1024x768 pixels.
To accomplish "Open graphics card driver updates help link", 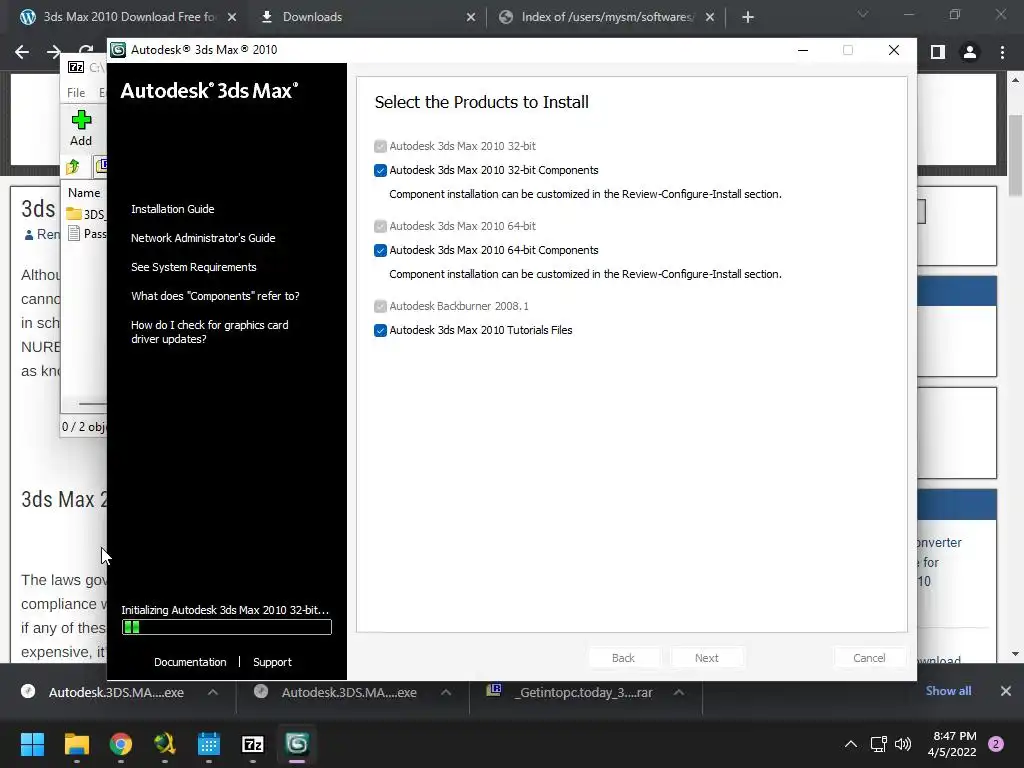I will pyautogui.click(x=210, y=332).
